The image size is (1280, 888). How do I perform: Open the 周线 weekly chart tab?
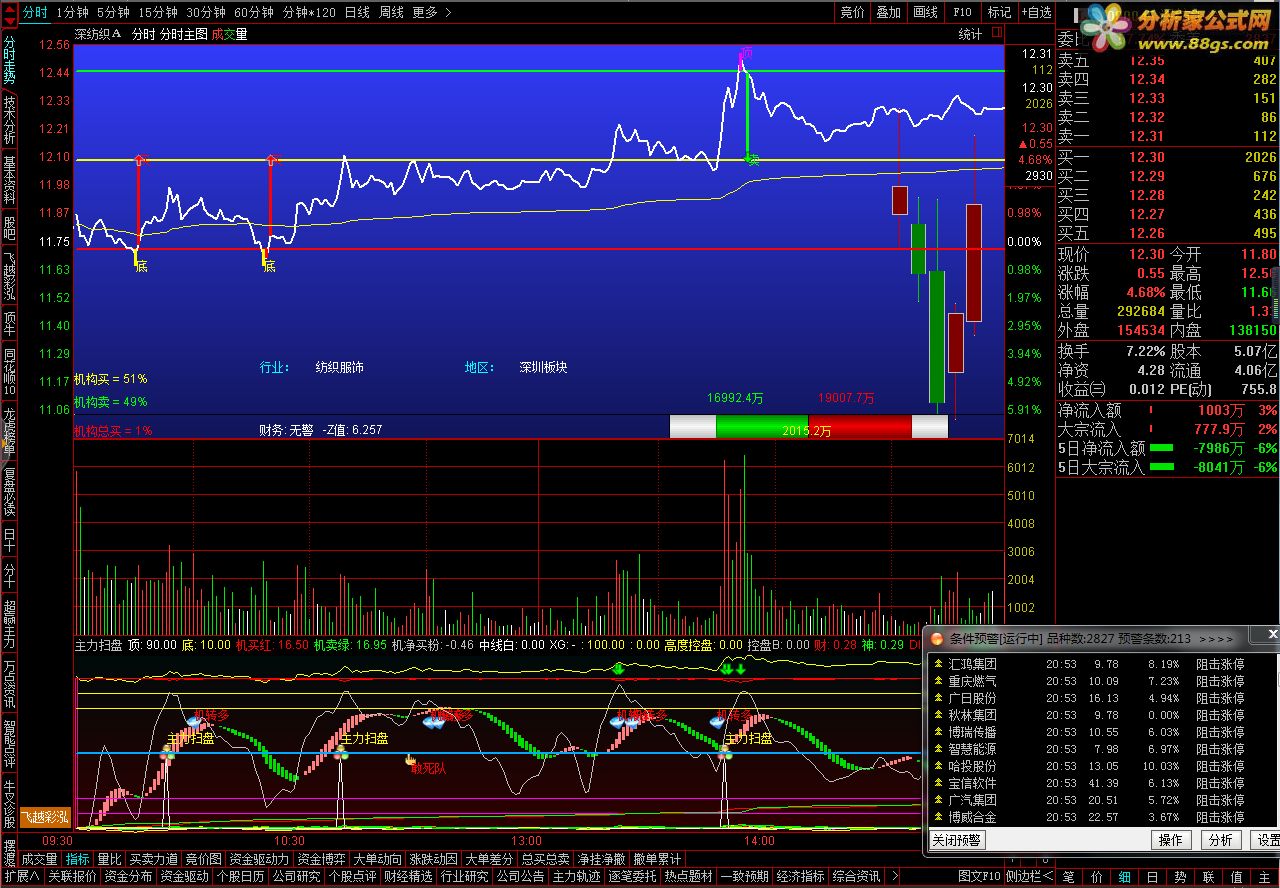tap(391, 12)
